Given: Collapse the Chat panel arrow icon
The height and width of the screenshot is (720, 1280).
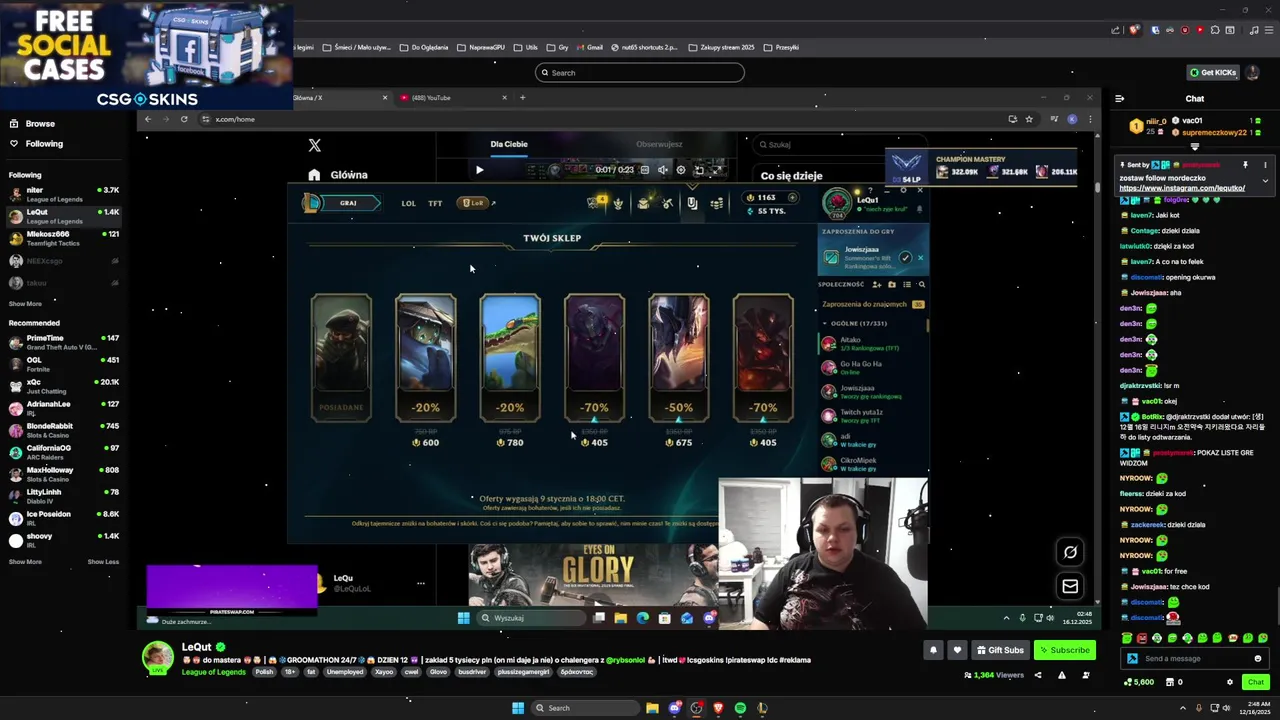Looking at the screenshot, I should pos(1119,99).
